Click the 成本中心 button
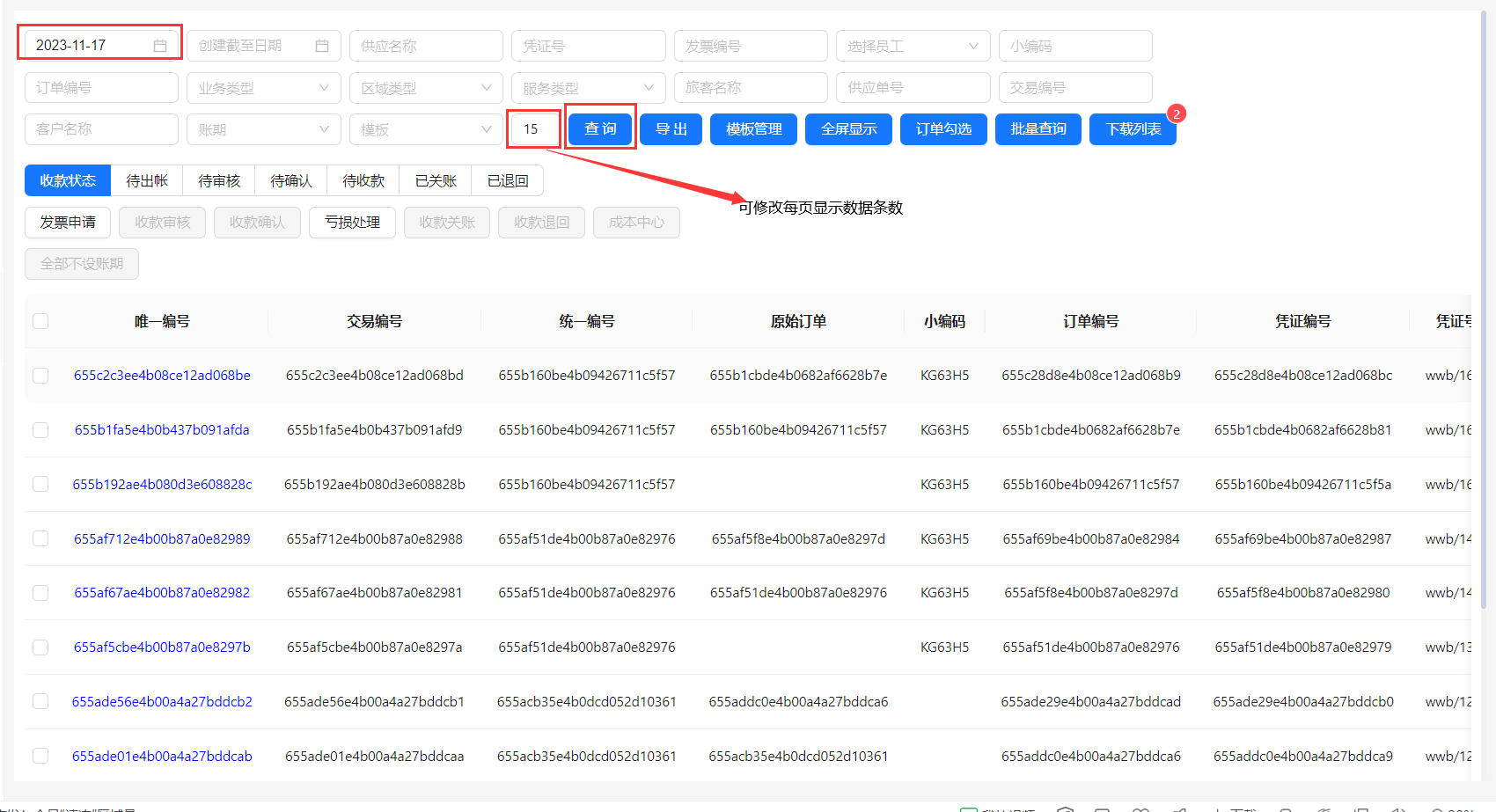 pyautogui.click(x=636, y=223)
